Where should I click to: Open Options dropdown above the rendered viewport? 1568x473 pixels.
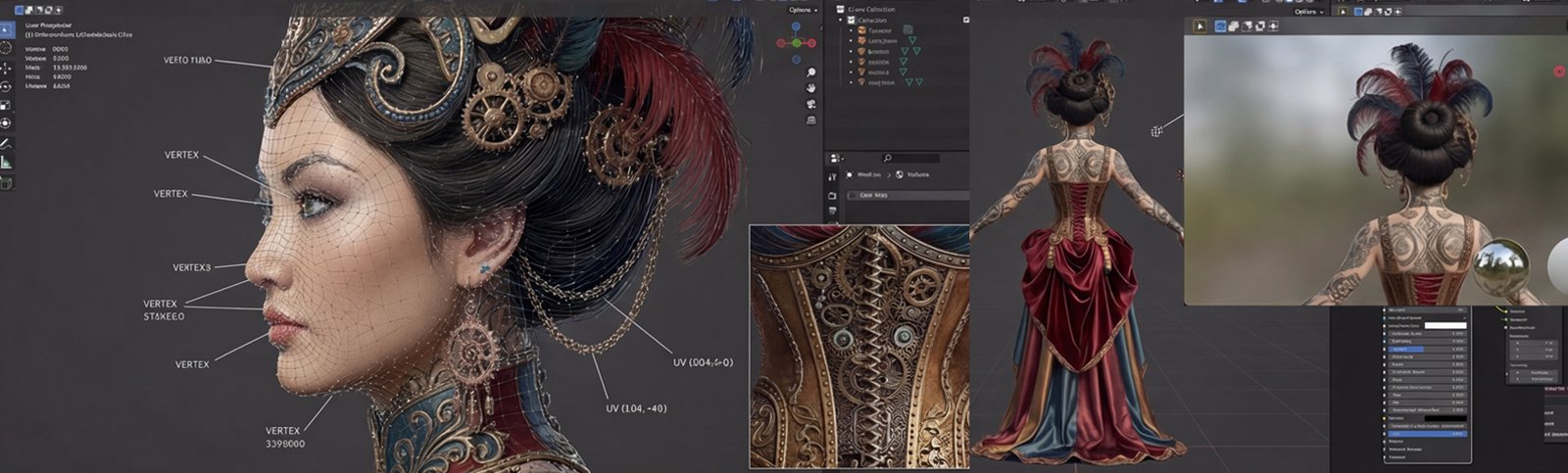coord(1308,12)
